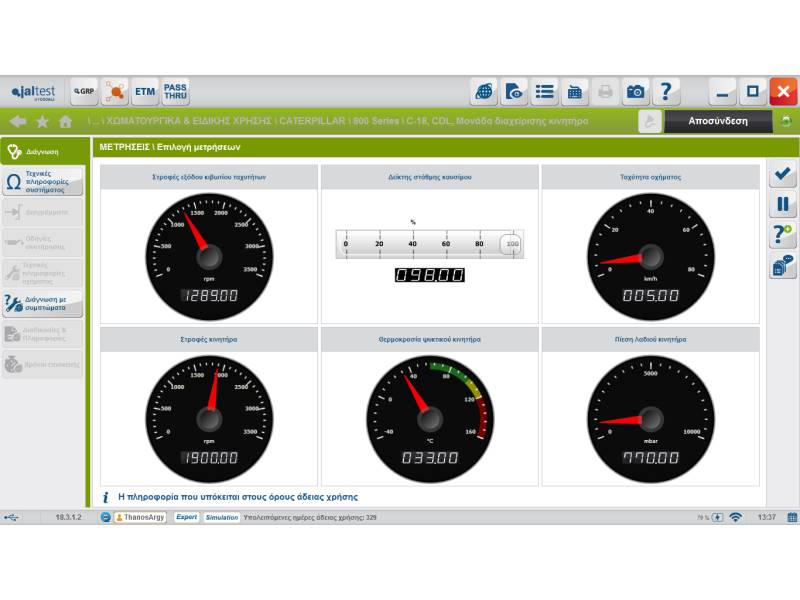Open the GRP module in top toolbar
Screen dimensions: 800x600
[x=84, y=92]
